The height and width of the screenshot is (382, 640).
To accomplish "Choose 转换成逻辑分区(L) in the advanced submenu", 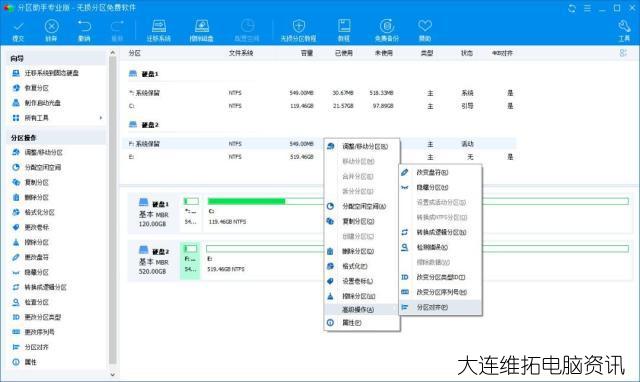I will (440, 233).
